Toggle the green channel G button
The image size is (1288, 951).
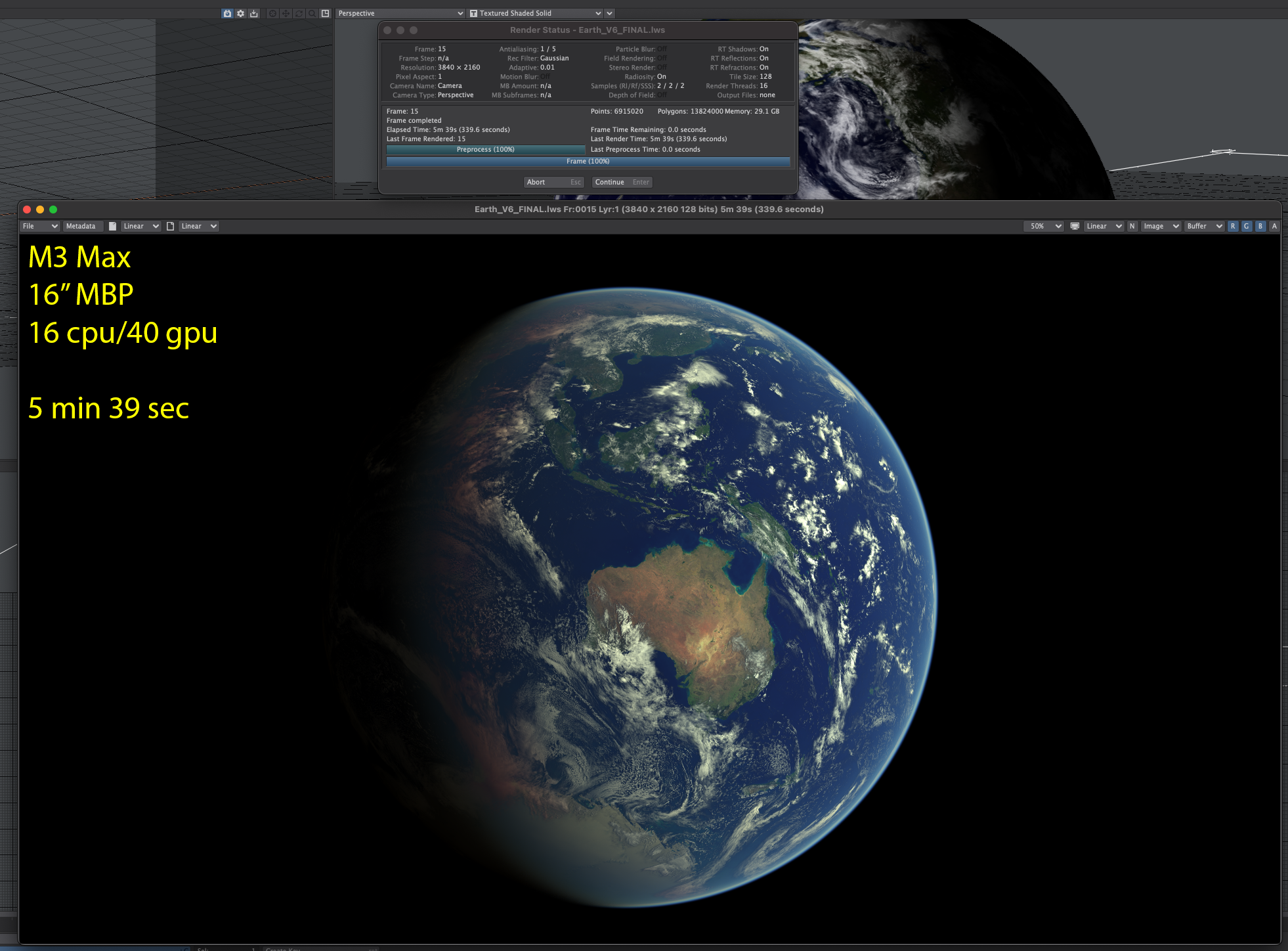pyautogui.click(x=1247, y=226)
